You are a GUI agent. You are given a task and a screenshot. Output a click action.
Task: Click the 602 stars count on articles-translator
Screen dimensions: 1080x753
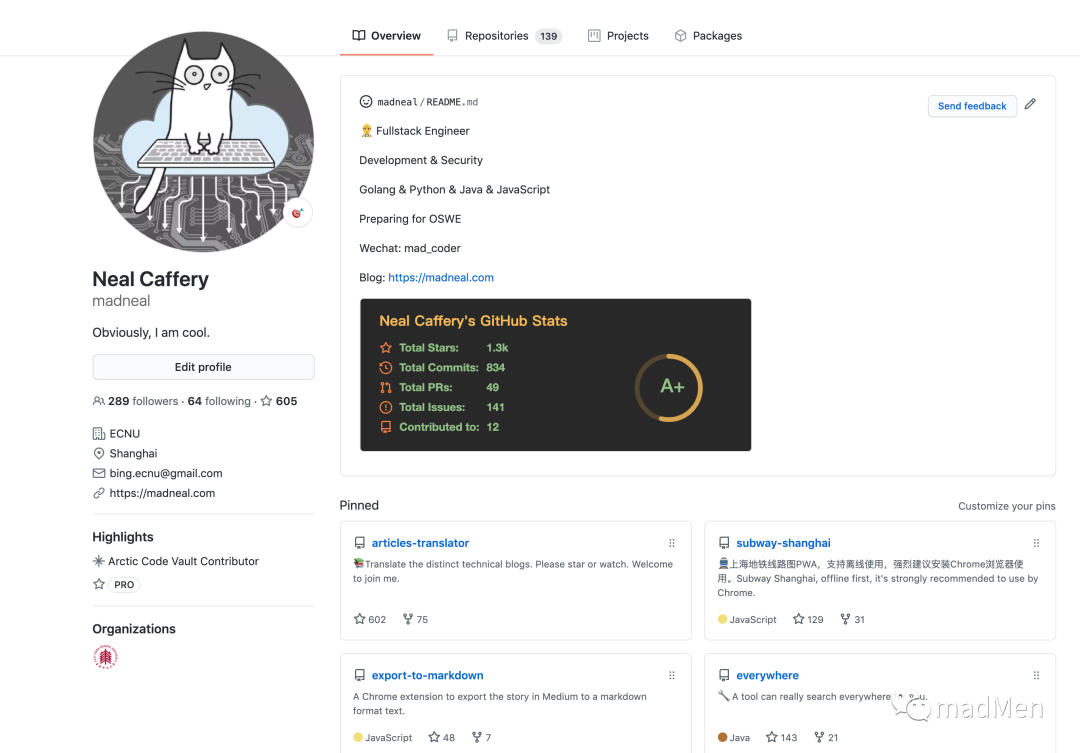(x=370, y=619)
